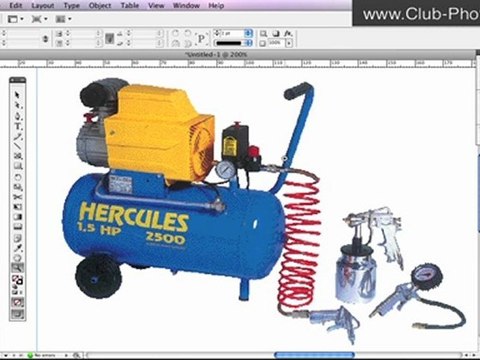Select the Pencil tool
480x360 pixels.
point(17,137)
